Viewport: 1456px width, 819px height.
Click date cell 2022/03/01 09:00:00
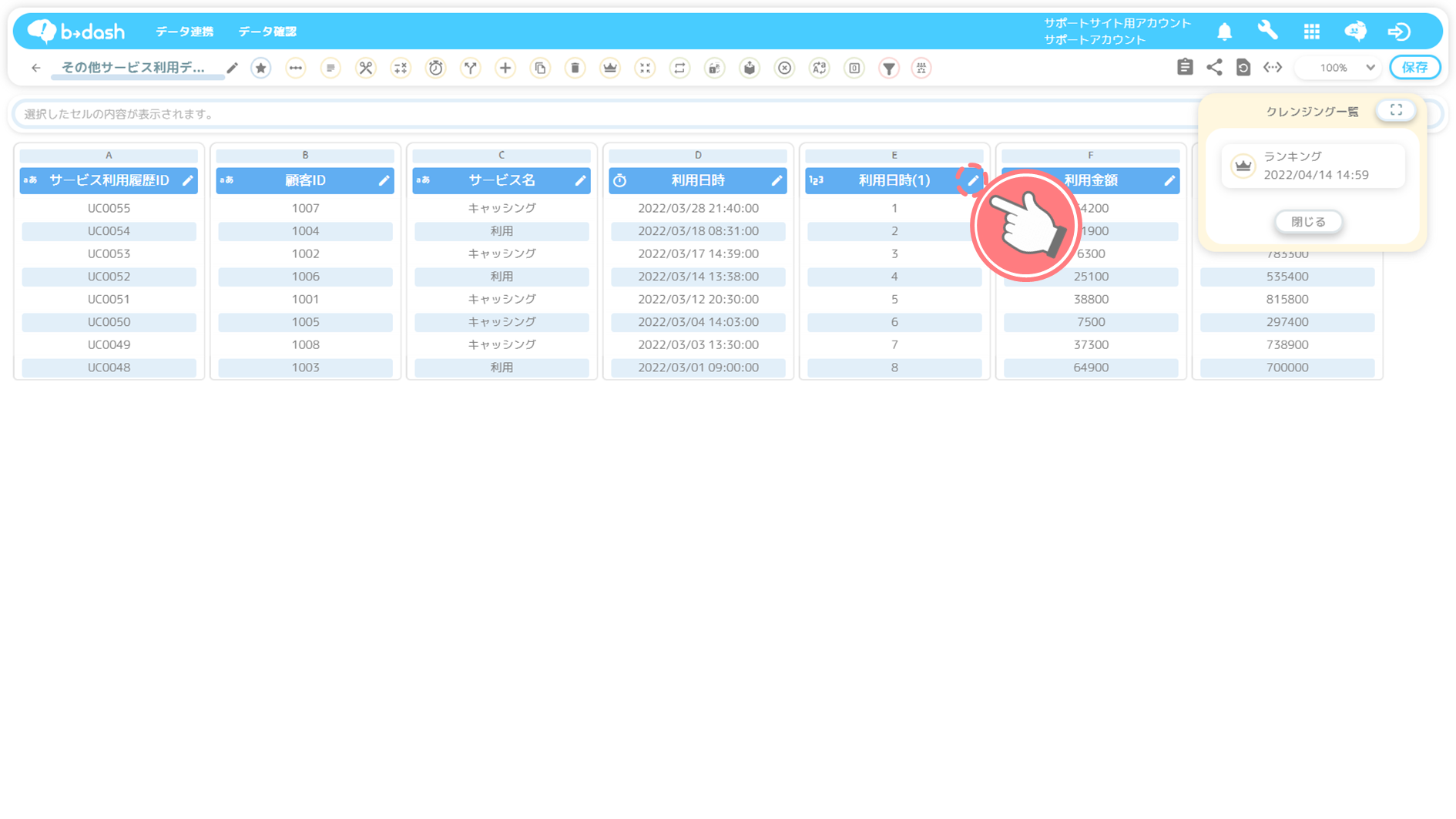click(x=698, y=368)
